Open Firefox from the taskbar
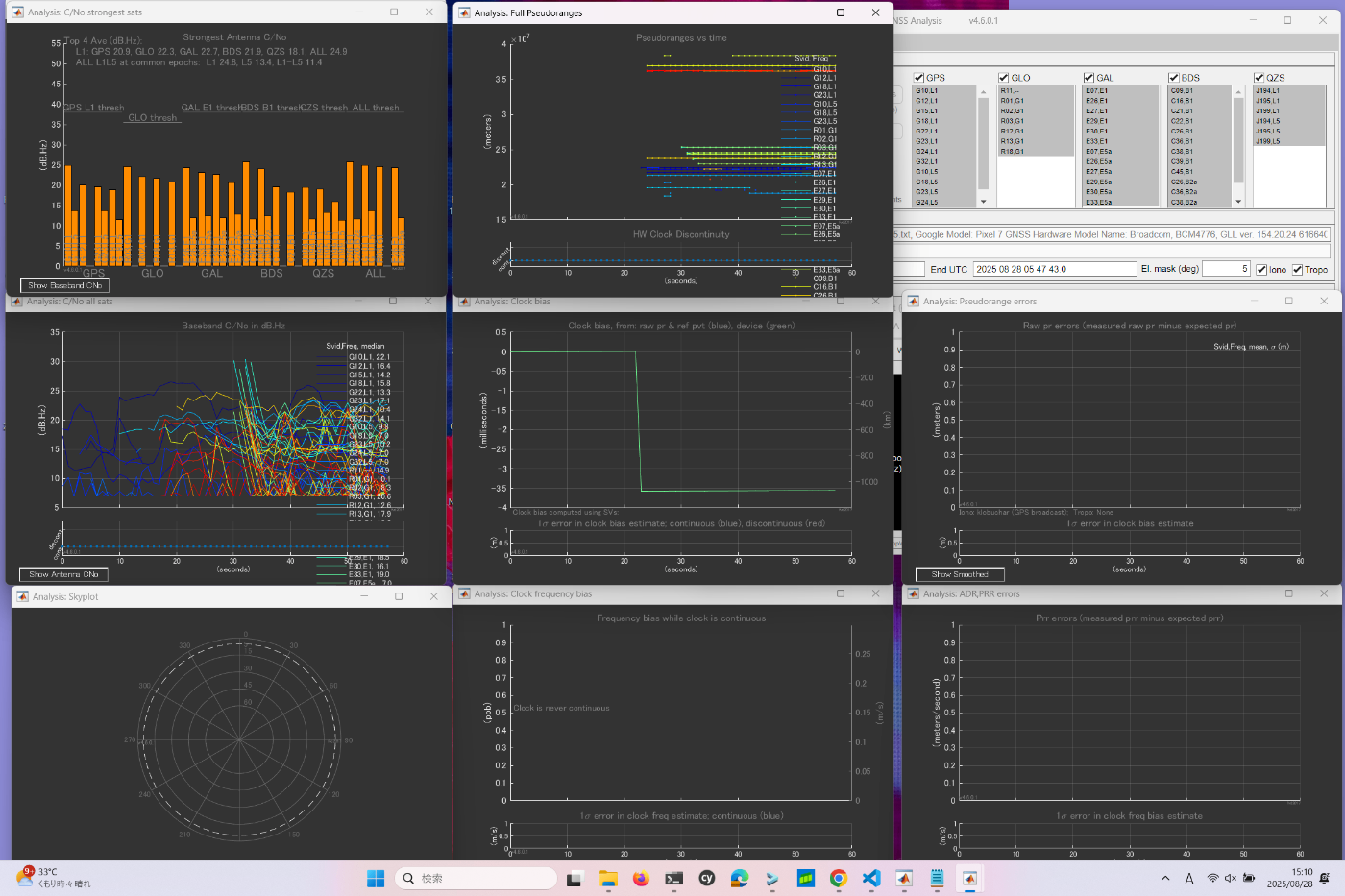The image size is (1345, 896). (641, 878)
